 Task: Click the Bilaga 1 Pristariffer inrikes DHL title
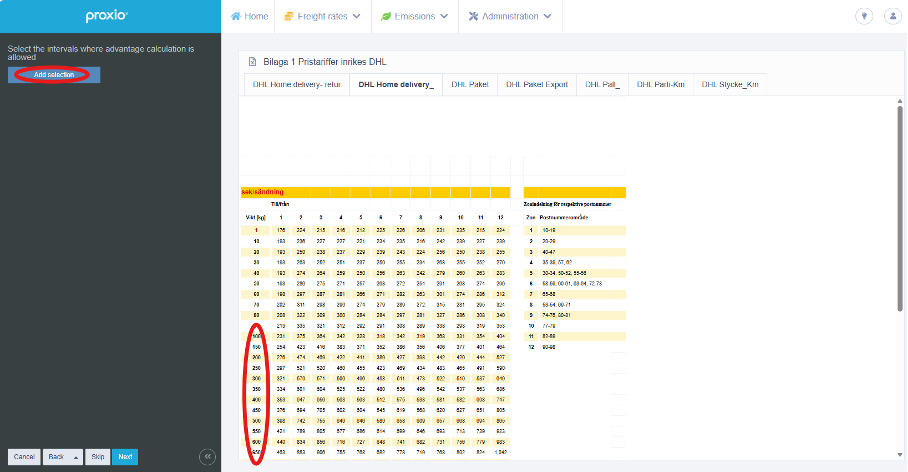coord(325,61)
